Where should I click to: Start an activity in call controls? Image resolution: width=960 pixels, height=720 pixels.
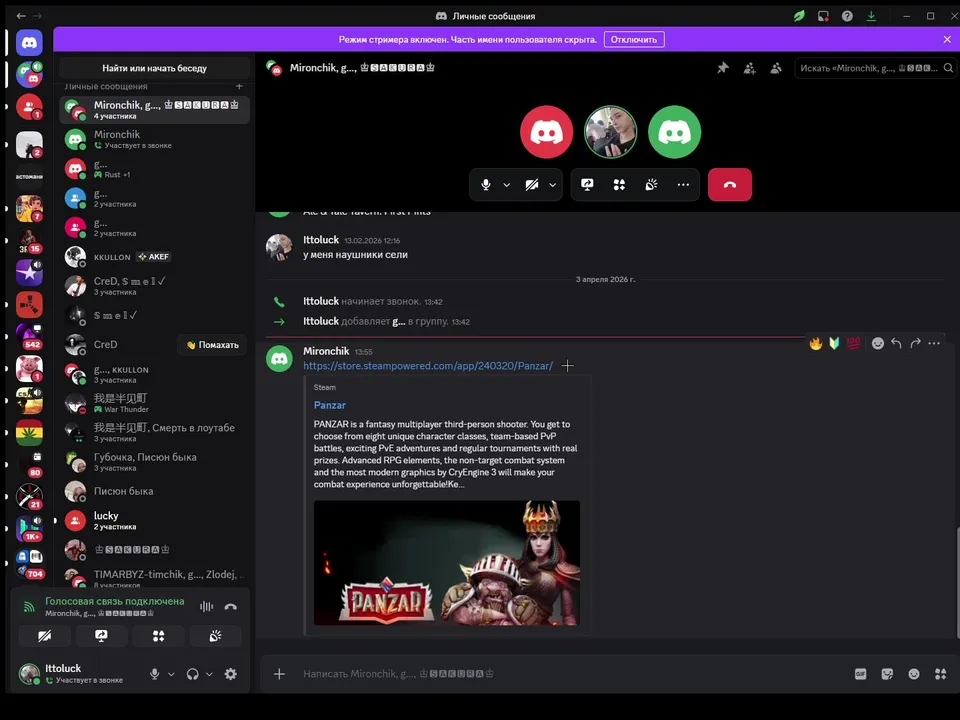tap(619, 184)
